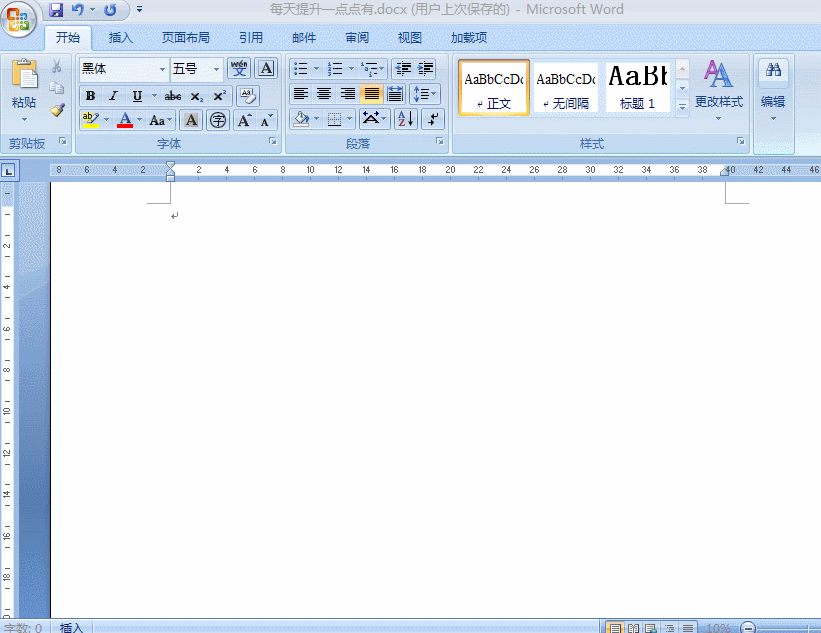Image resolution: width=821 pixels, height=633 pixels.
Task: Shrink font size
Action: (x=267, y=120)
